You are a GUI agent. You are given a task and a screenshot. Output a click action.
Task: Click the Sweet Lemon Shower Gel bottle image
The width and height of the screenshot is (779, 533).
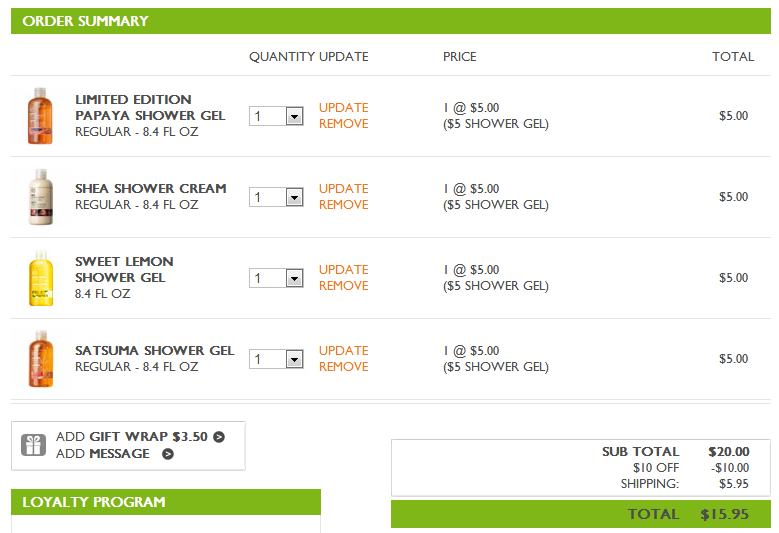(39, 278)
